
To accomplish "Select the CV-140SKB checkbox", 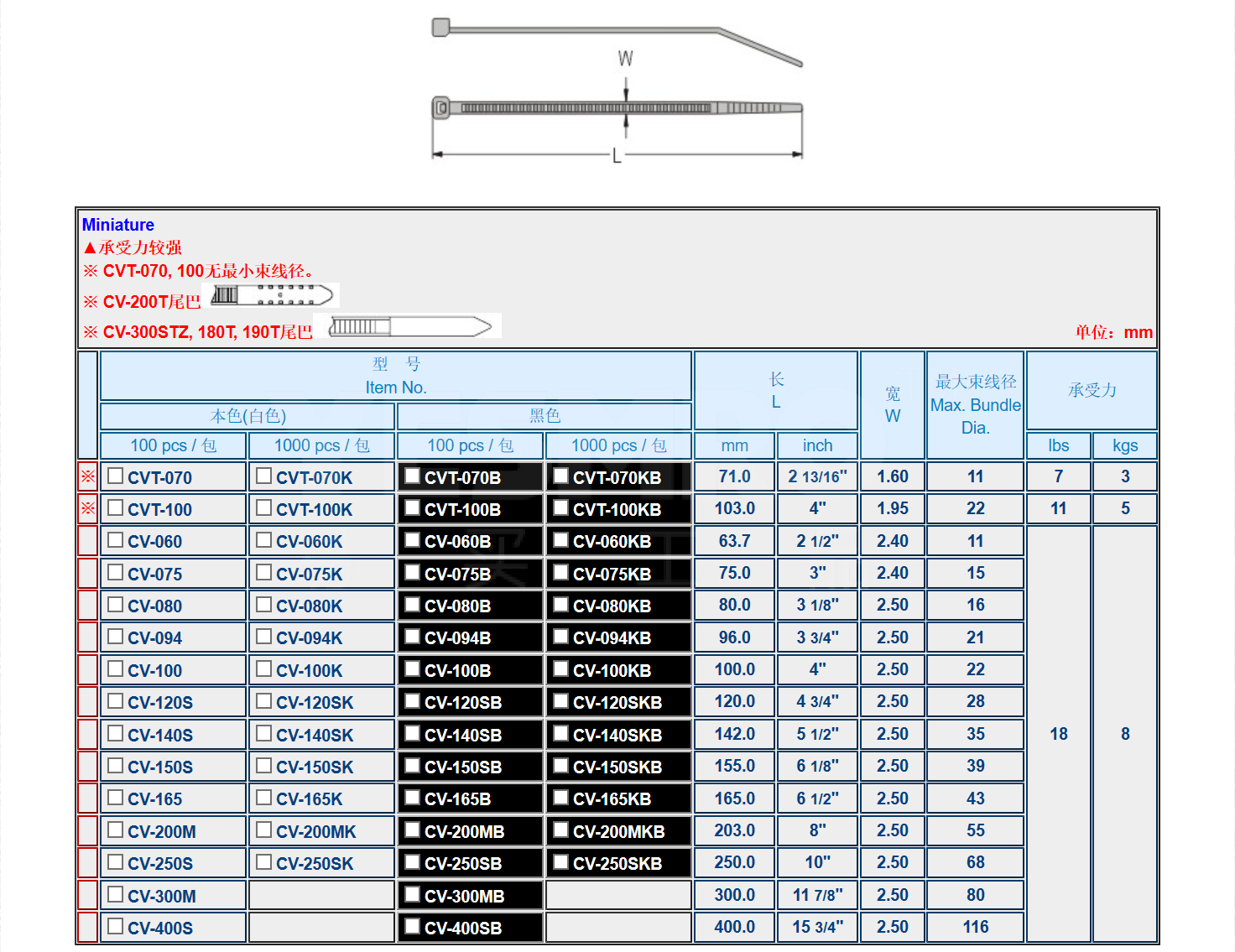I will click(561, 733).
